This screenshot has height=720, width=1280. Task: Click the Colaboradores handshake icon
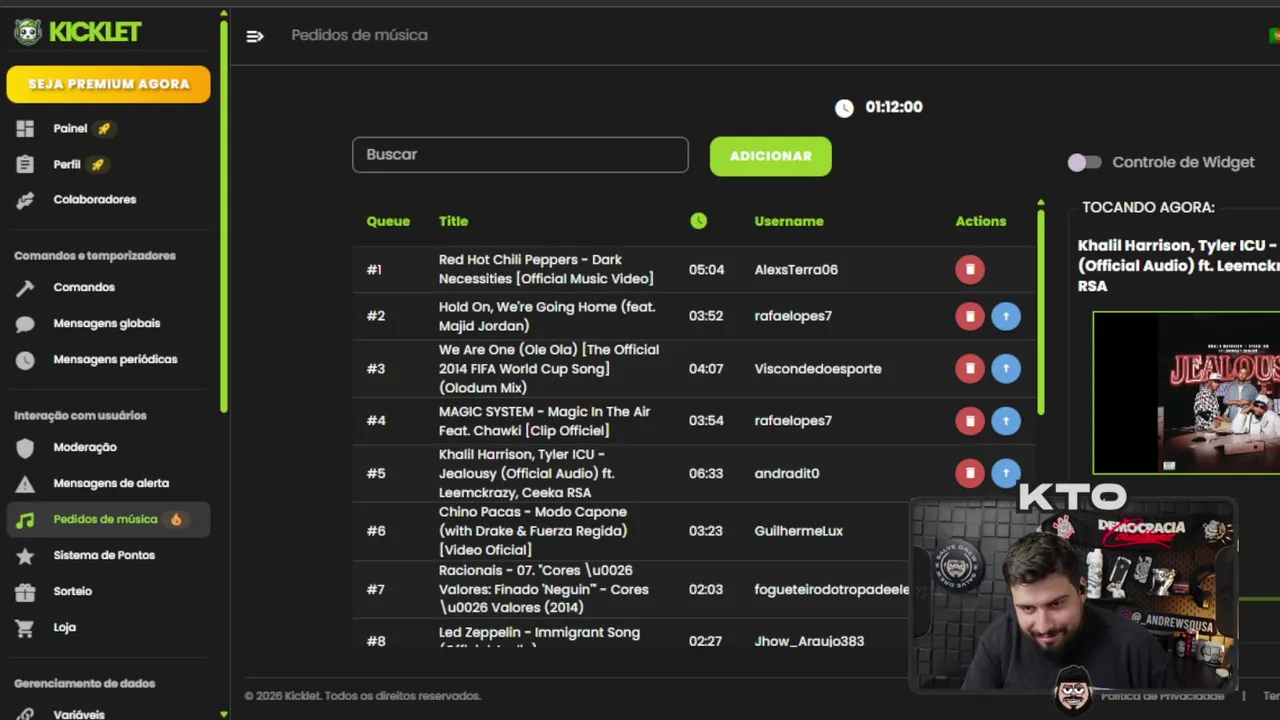click(x=25, y=200)
